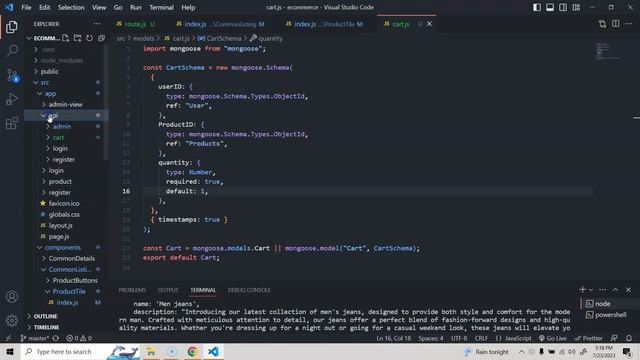Open Explorer views and more actions menu

pyautogui.click(x=97, y=24)
